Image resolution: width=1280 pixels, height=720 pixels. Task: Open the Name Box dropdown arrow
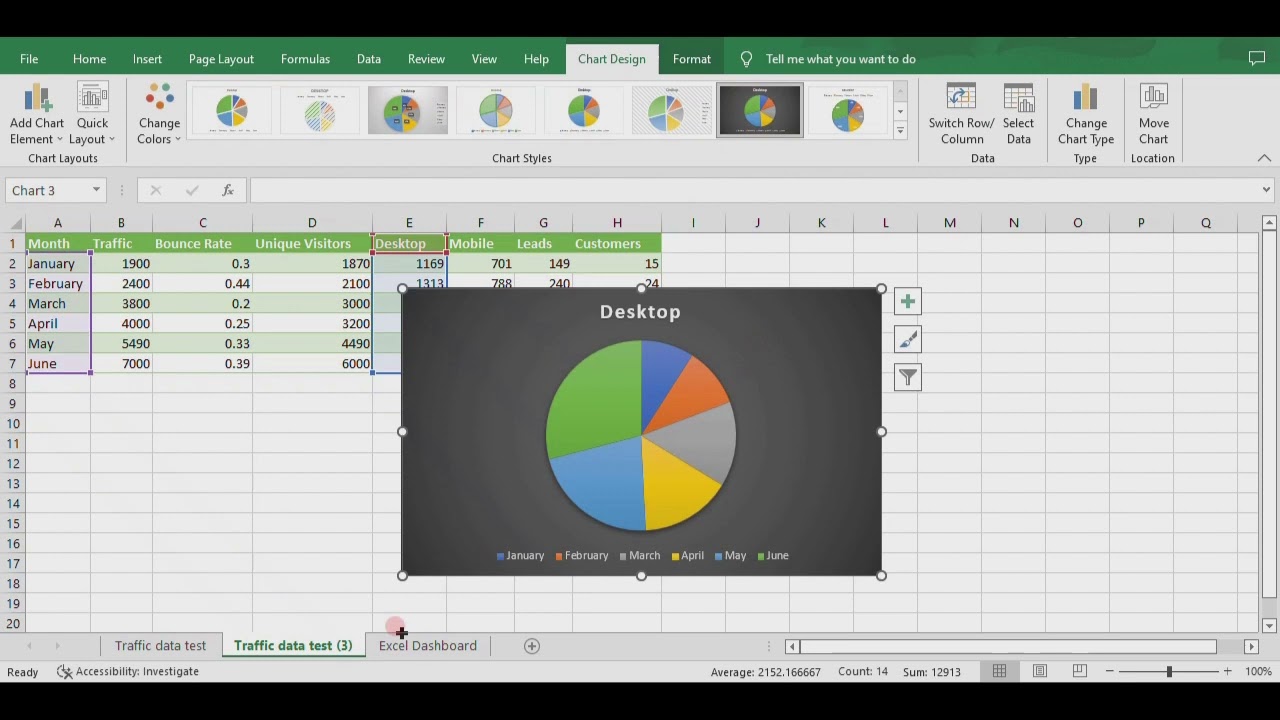point(96,190)
